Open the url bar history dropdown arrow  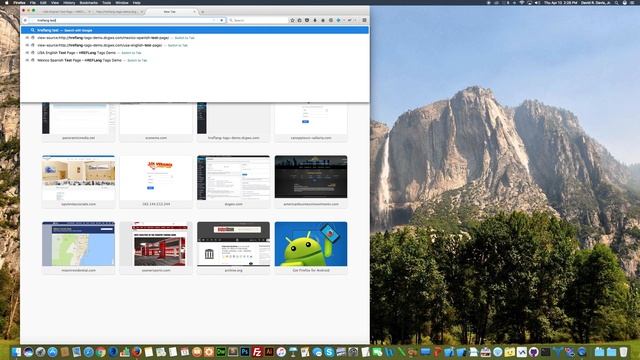click(214, 20)
